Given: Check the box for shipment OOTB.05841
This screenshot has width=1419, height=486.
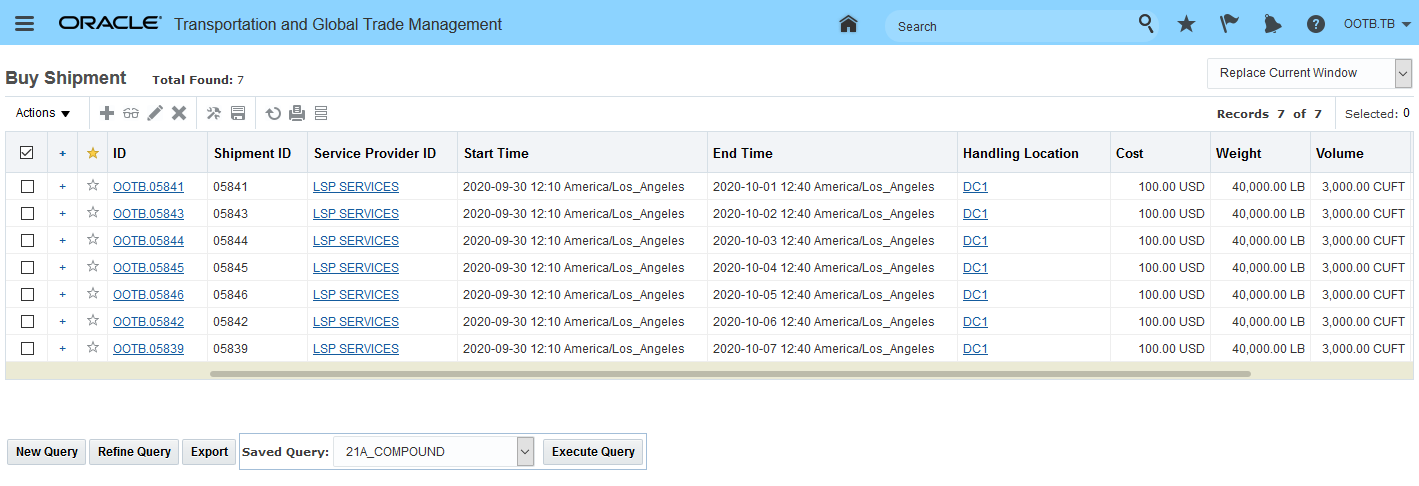Looking at the screenshot, I should pyautogui.click(x=27, y=187).
